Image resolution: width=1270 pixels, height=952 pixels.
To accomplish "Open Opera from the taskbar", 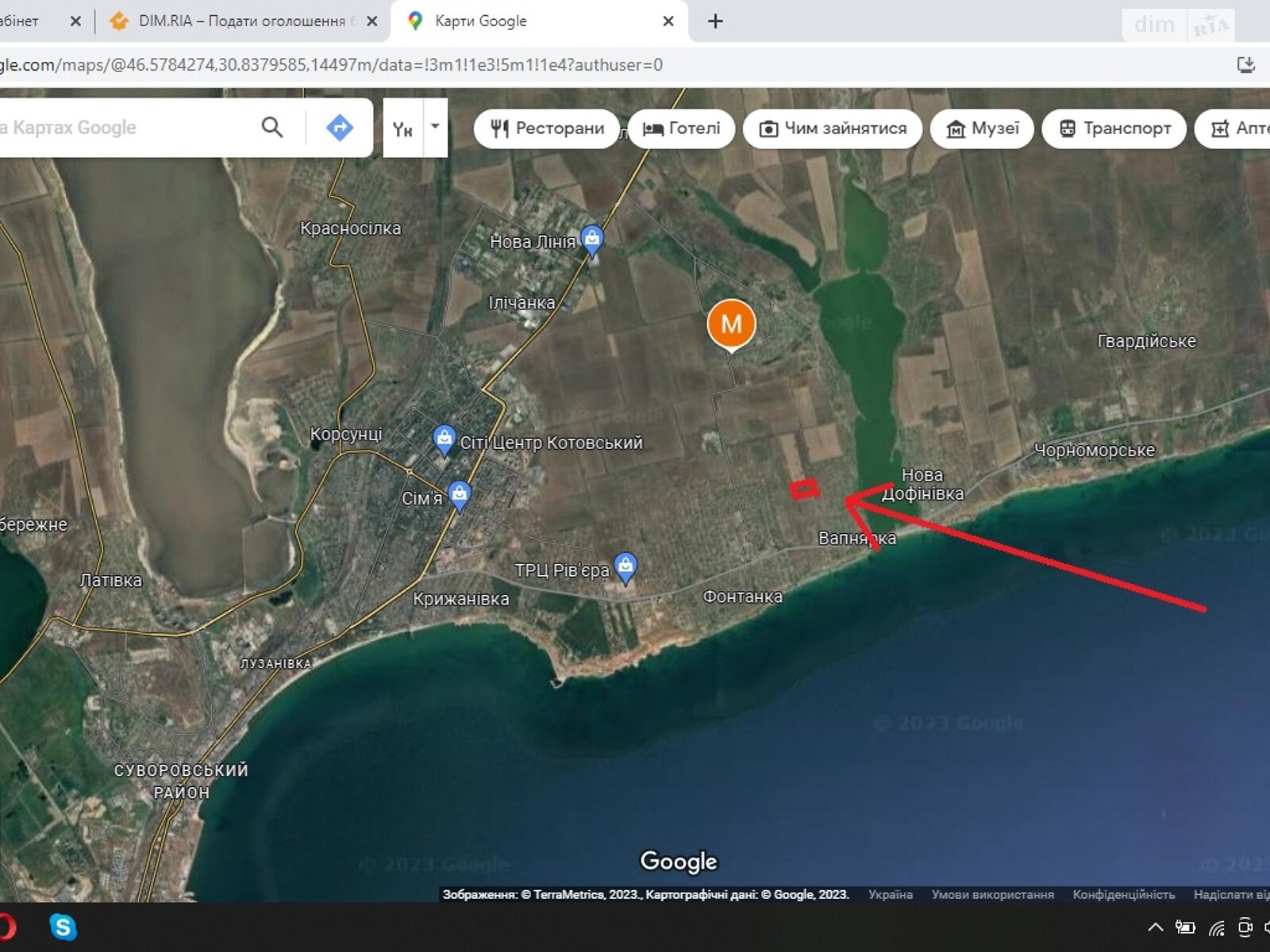I will click(x=6, y=927).
